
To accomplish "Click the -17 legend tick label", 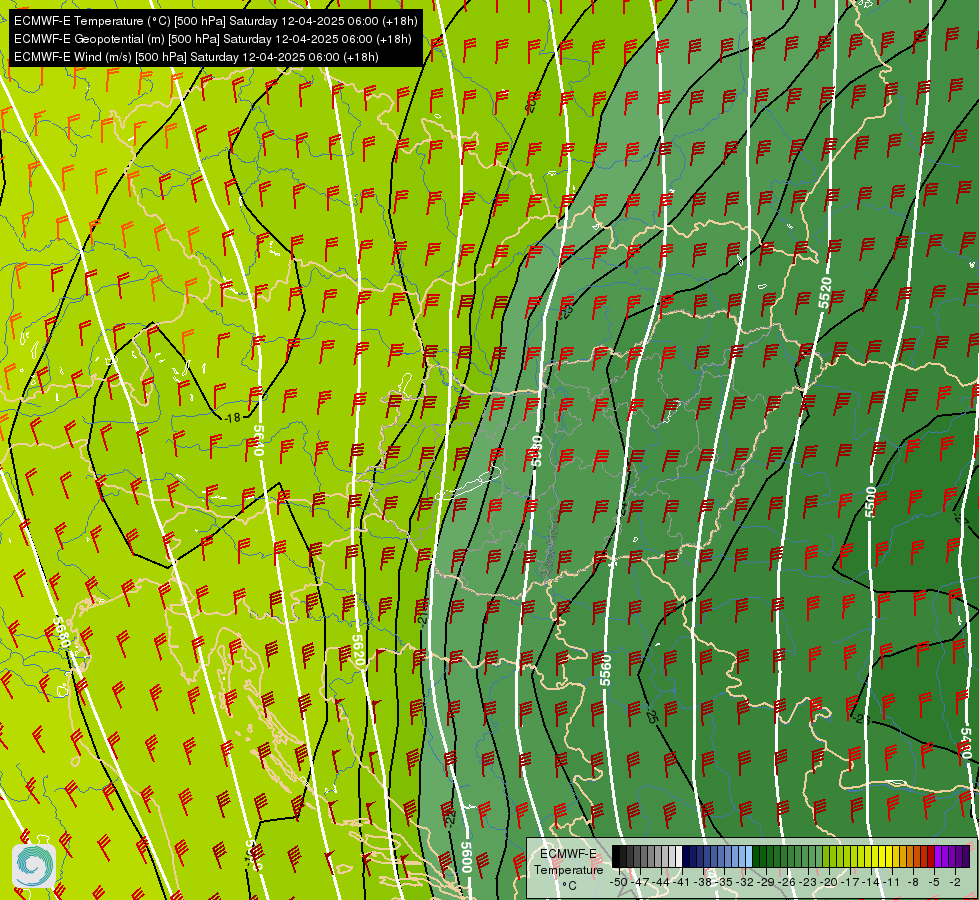I will [x=850, y=882].
